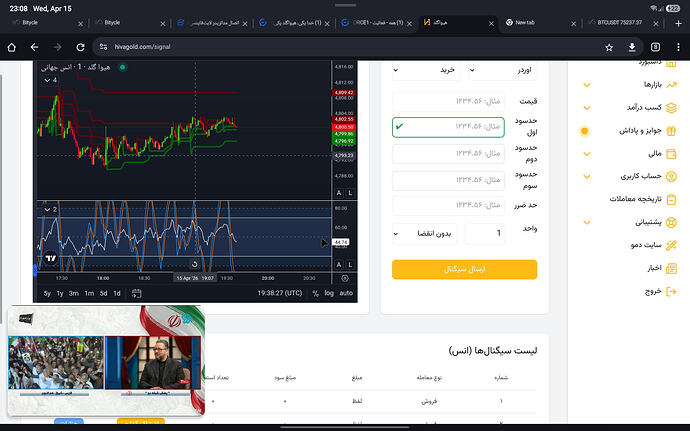Set chart range to 3m
Viewport: 690px width, 431px height.
[73, 293]
